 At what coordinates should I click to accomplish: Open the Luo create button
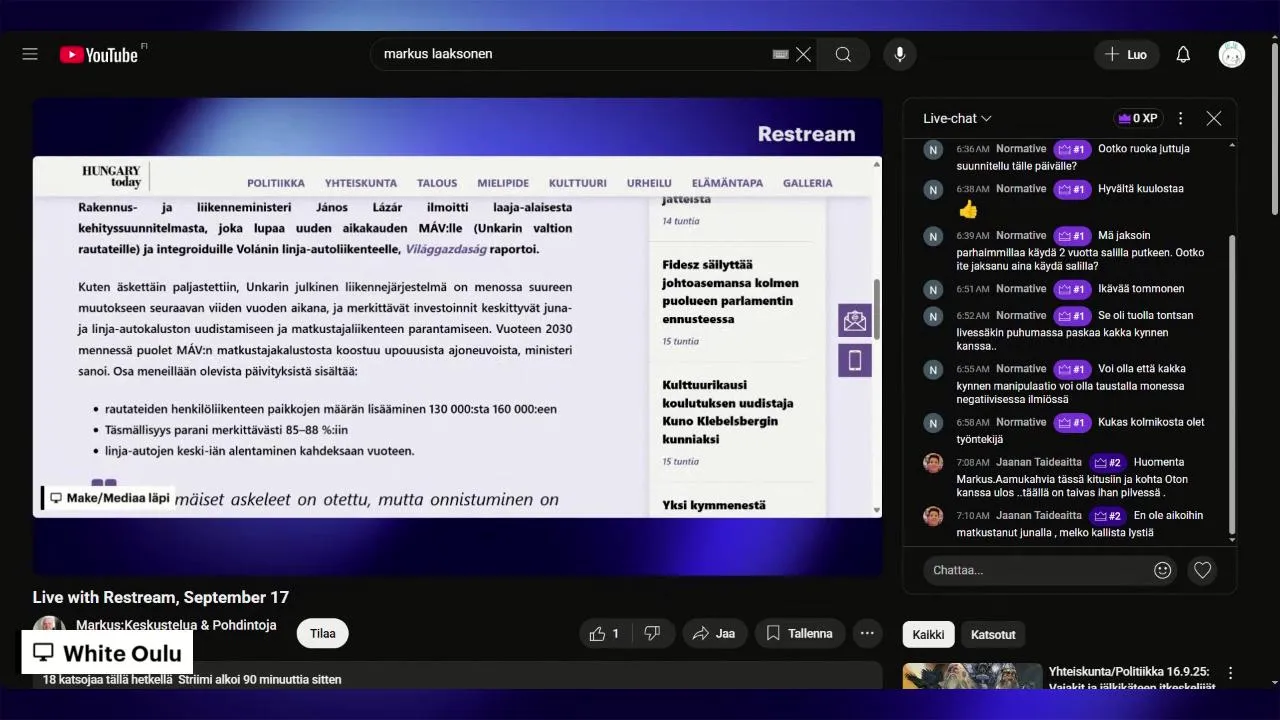pyautogui.click(x=1126, y=54)
